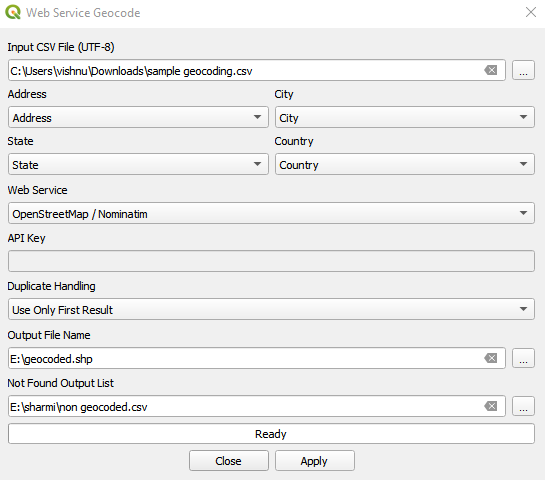
Task: Click the Output File Name text field
Action: coord(257,358)
